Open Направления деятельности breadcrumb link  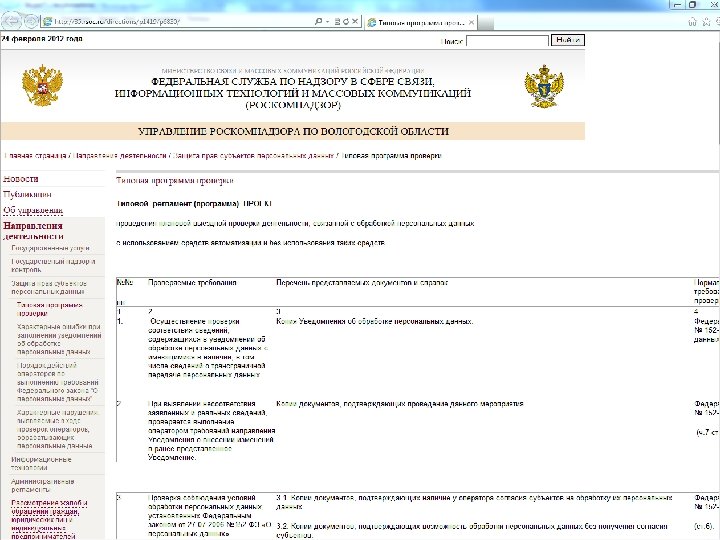click(120, 156)
